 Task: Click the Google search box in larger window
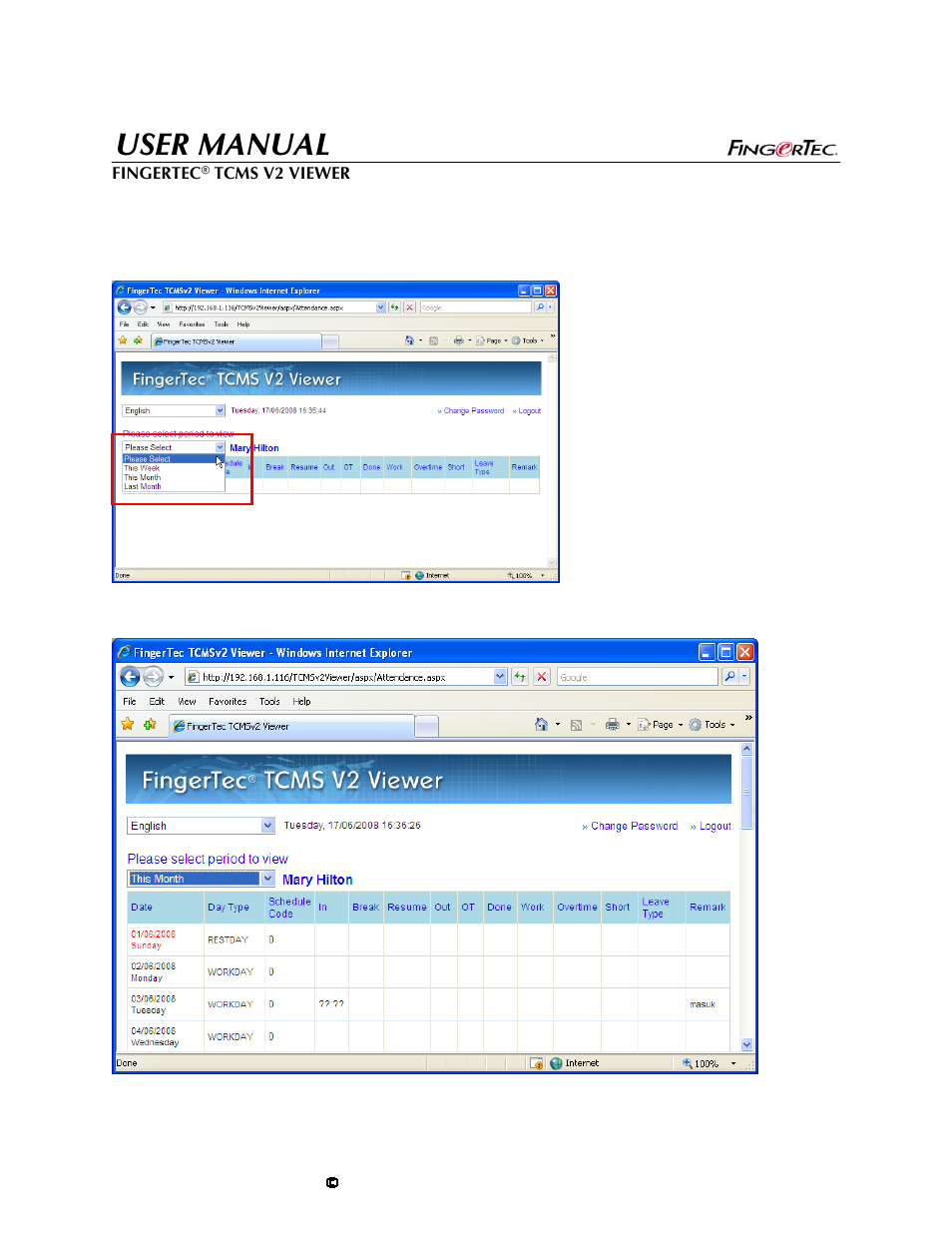[637, 677]
